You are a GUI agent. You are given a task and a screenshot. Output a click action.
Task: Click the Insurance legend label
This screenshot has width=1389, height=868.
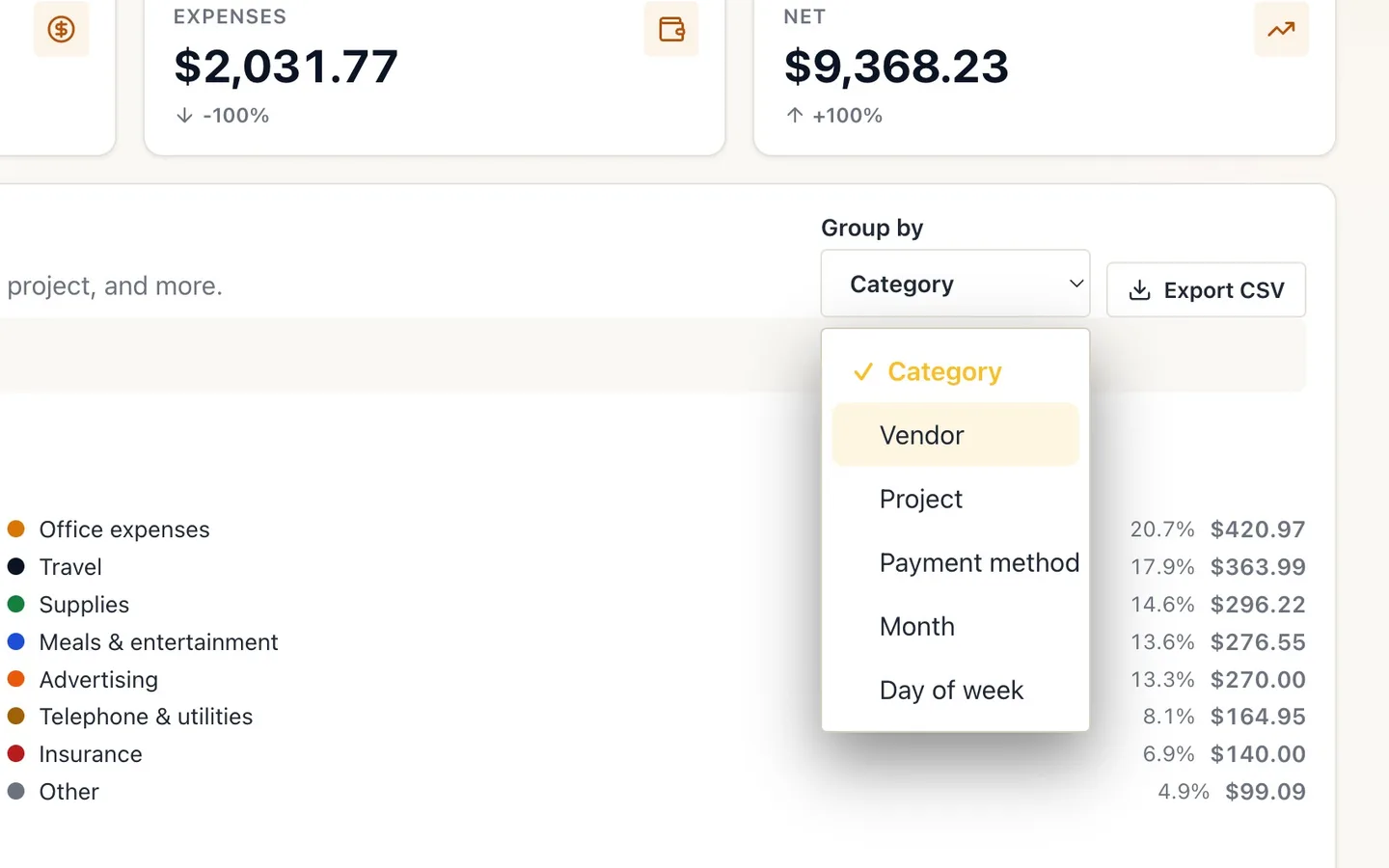click(91, 754)
